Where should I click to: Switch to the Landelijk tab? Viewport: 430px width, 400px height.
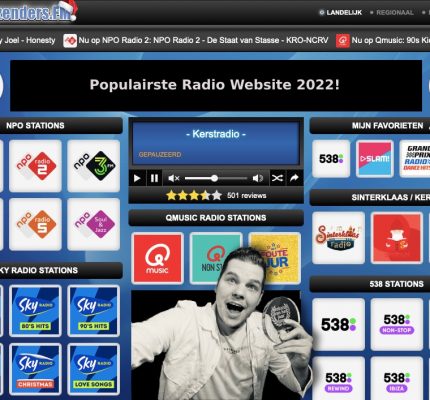pos(344,13)
